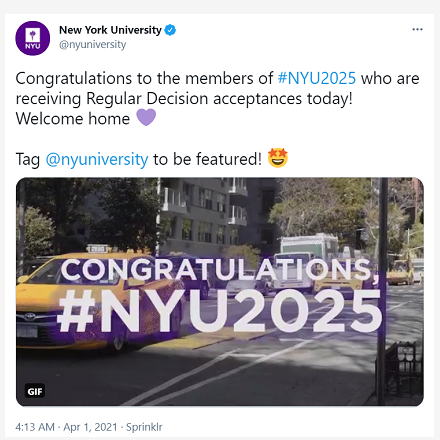The height and width of the screenshot is (440, 440).
Task: Click the Sprinklr source label
Action: (144, 427)
